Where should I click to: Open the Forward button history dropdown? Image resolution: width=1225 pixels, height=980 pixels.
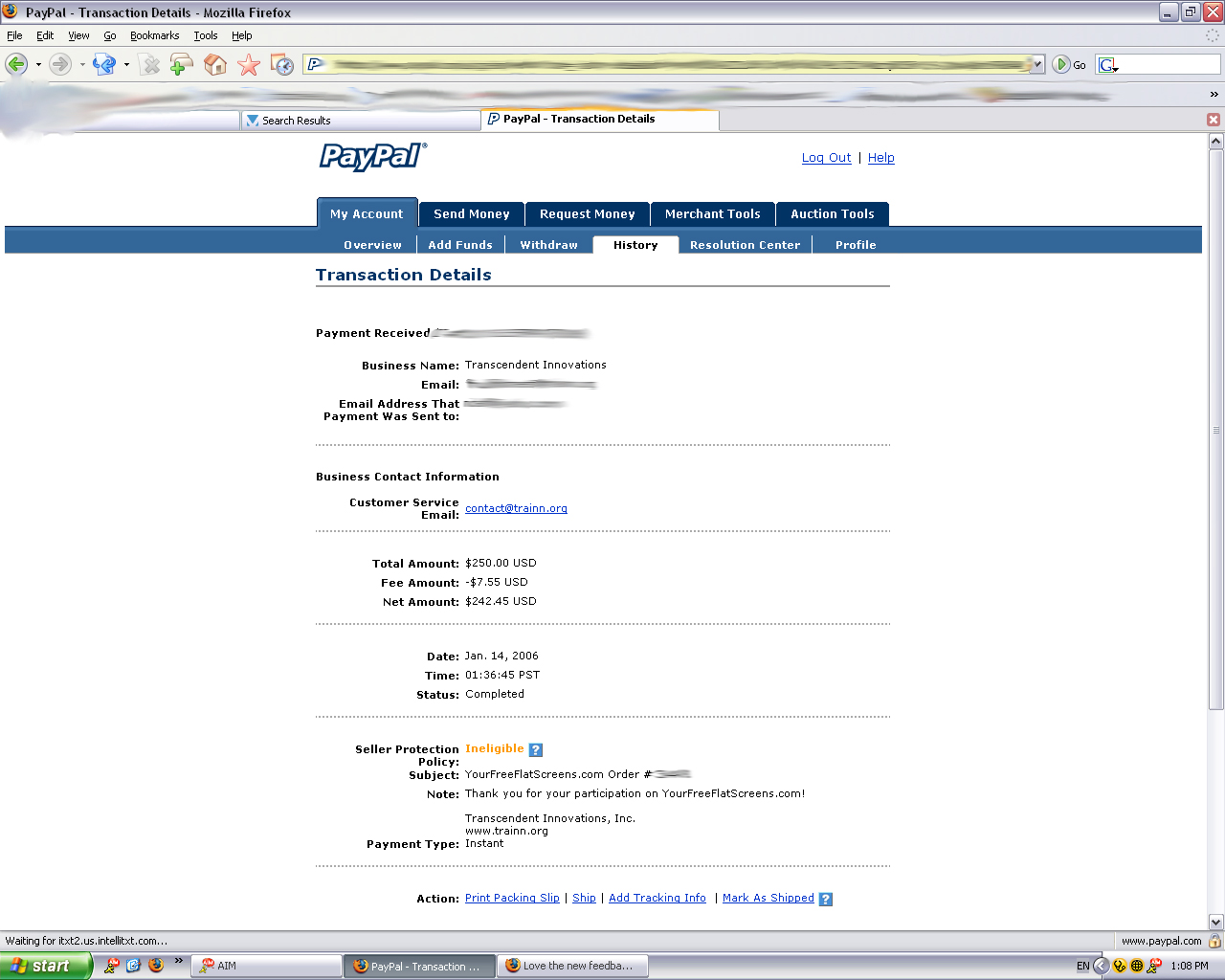click(82, 65)
